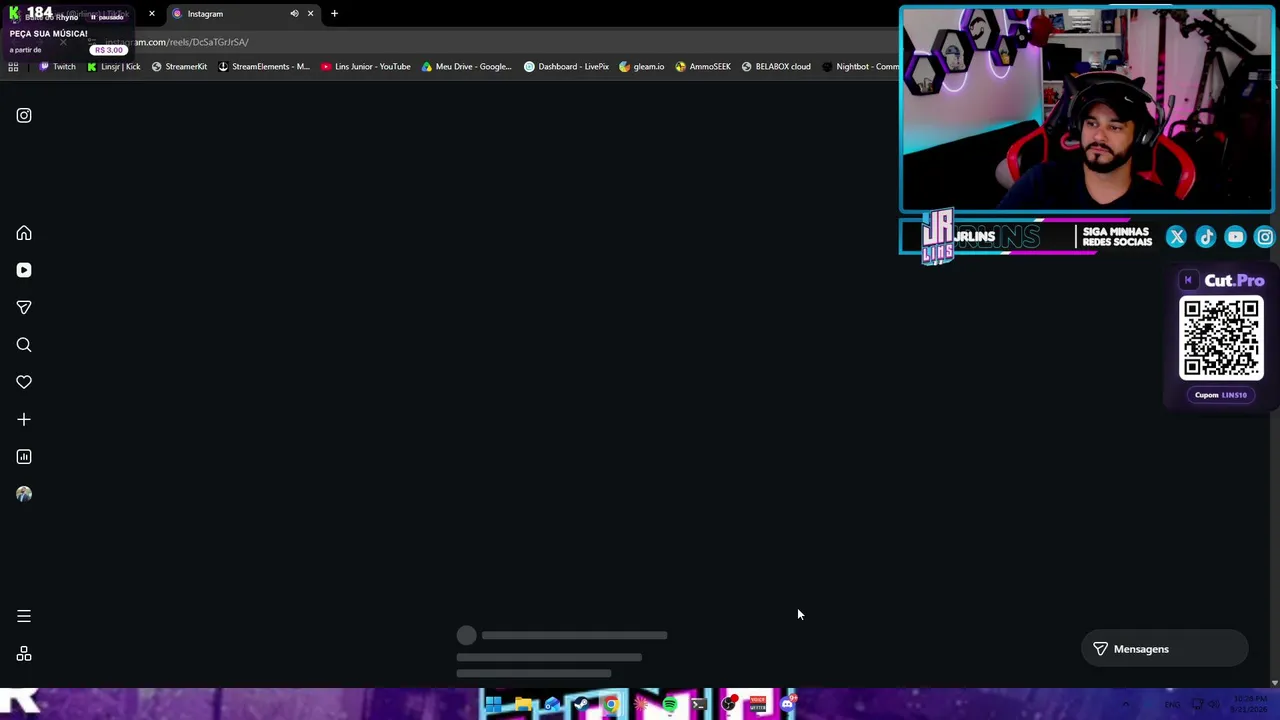The image size is (1280, 720).
Task: Click the YouTube icon in stream overlay
Action: tap(1235, 237)
